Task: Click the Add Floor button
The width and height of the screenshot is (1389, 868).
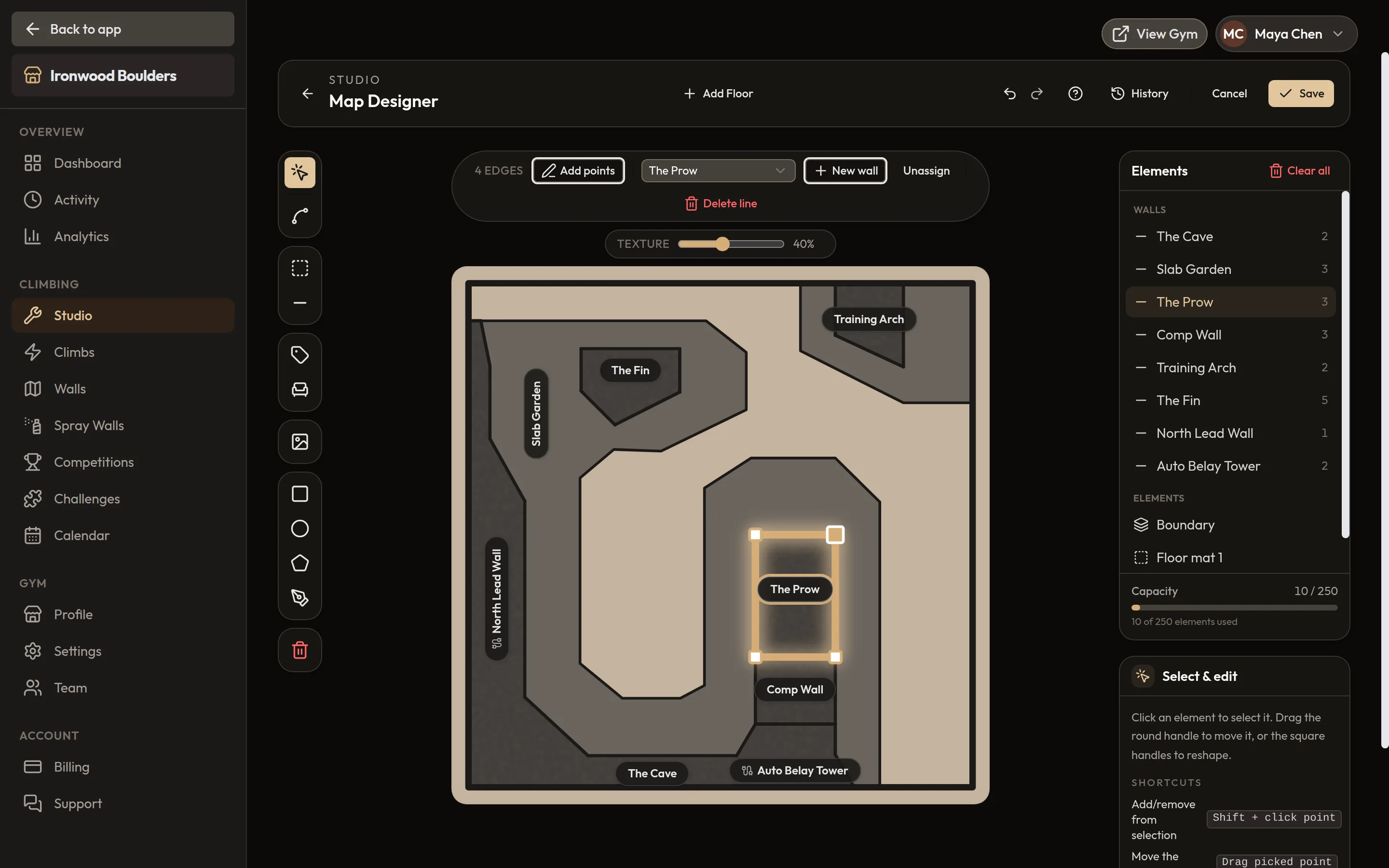Action: pos(718,94)
